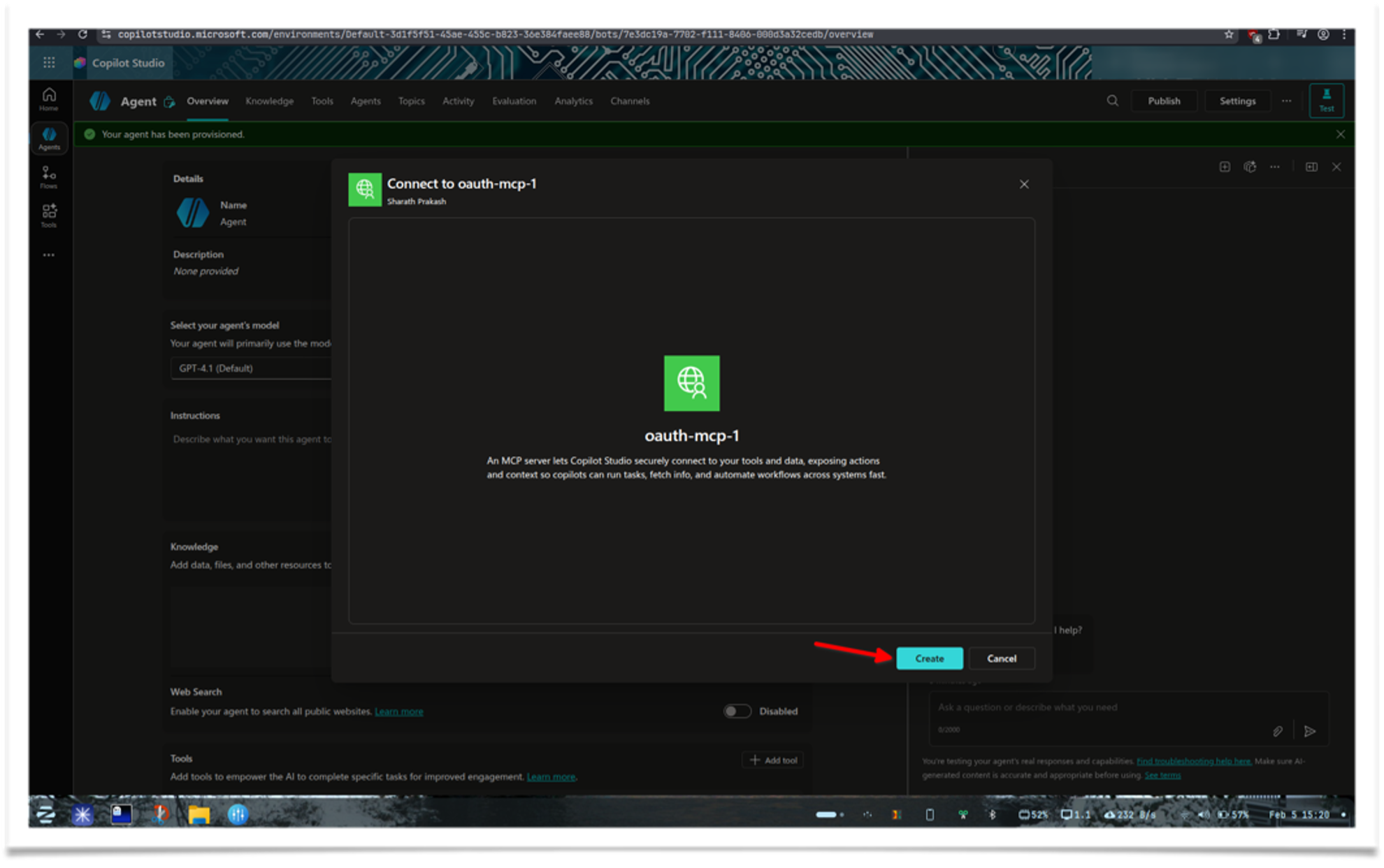Screen dimensions: 1384x868
Task: Expand the sidebar overflow ellipsis menu
Action: click(48, 254)
